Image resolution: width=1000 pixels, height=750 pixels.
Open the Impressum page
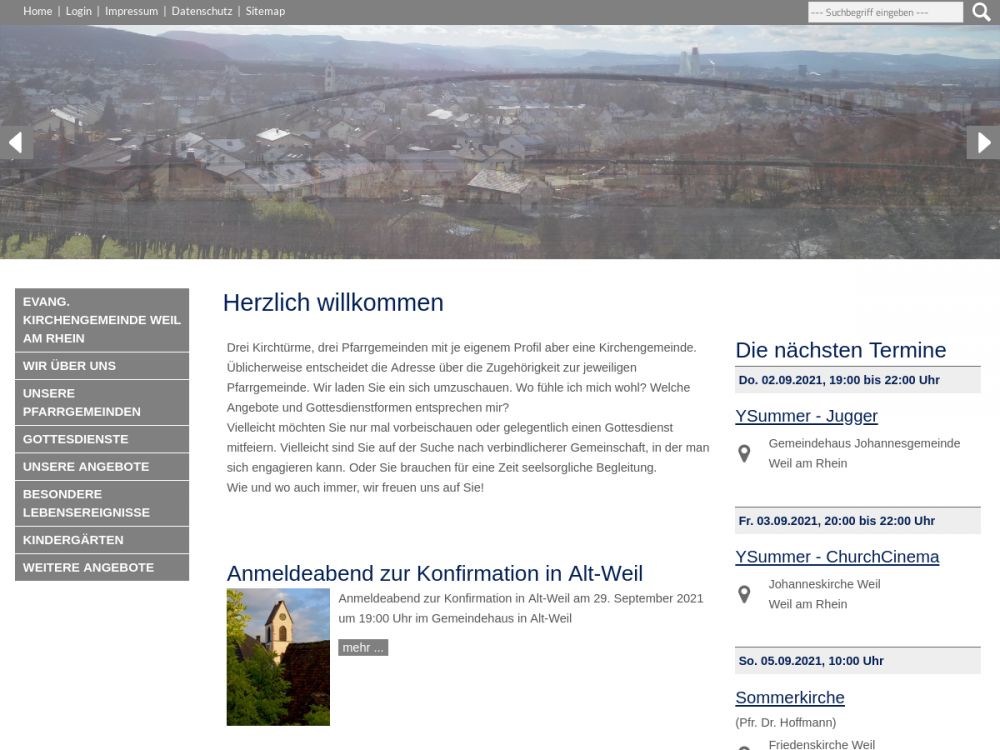tap(131, 11)
